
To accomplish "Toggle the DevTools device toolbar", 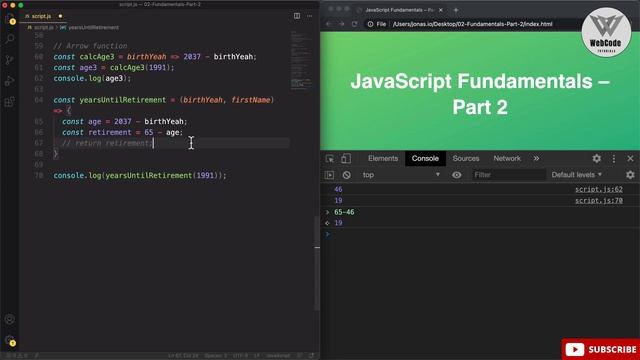I will coord(346,159).
